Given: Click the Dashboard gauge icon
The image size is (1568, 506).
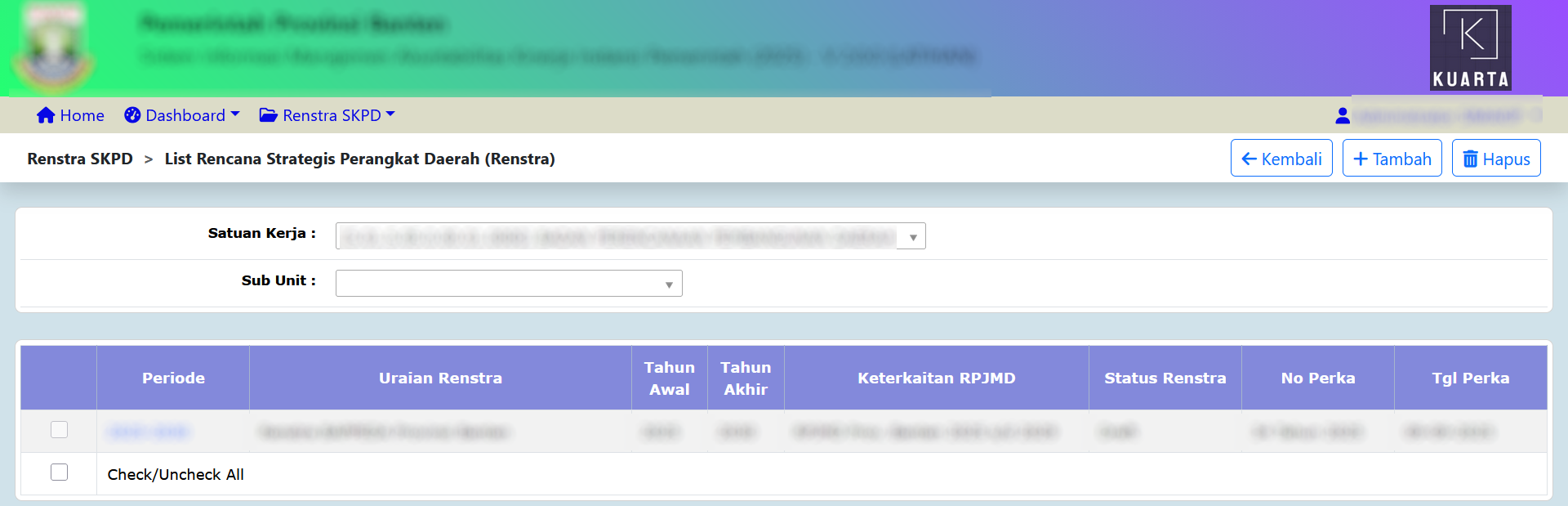Looking at the screenshot, I should [x=132, y=115].
